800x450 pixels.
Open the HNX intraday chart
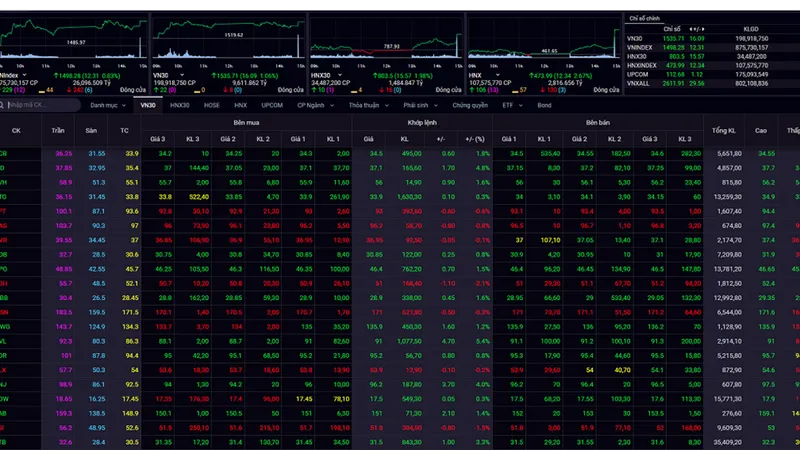544,40
